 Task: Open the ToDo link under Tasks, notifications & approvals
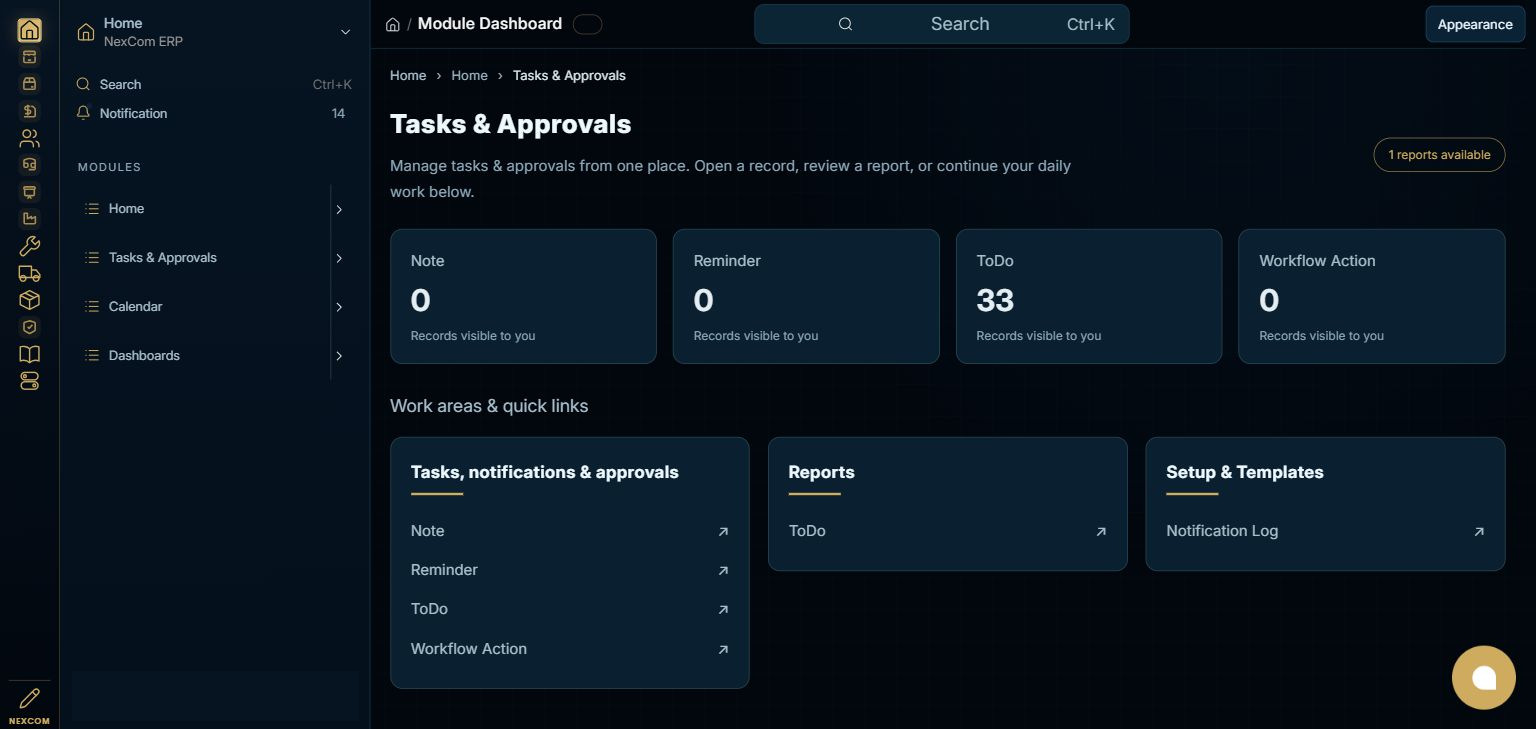570,609
